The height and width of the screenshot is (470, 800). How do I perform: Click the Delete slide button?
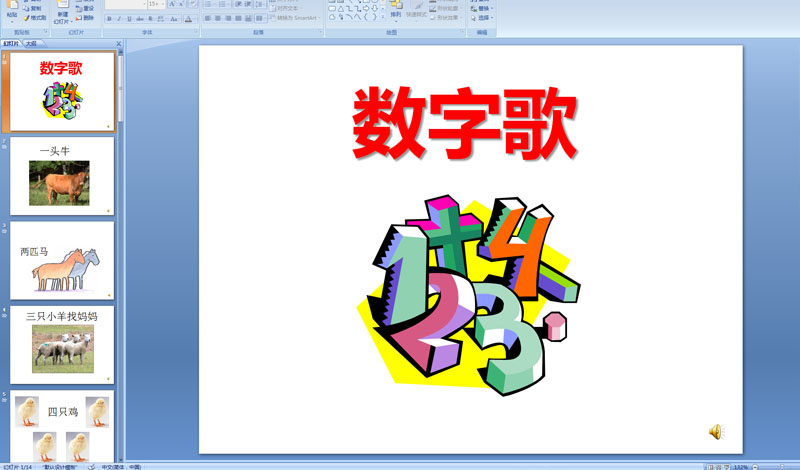click(x=86, y=18)
